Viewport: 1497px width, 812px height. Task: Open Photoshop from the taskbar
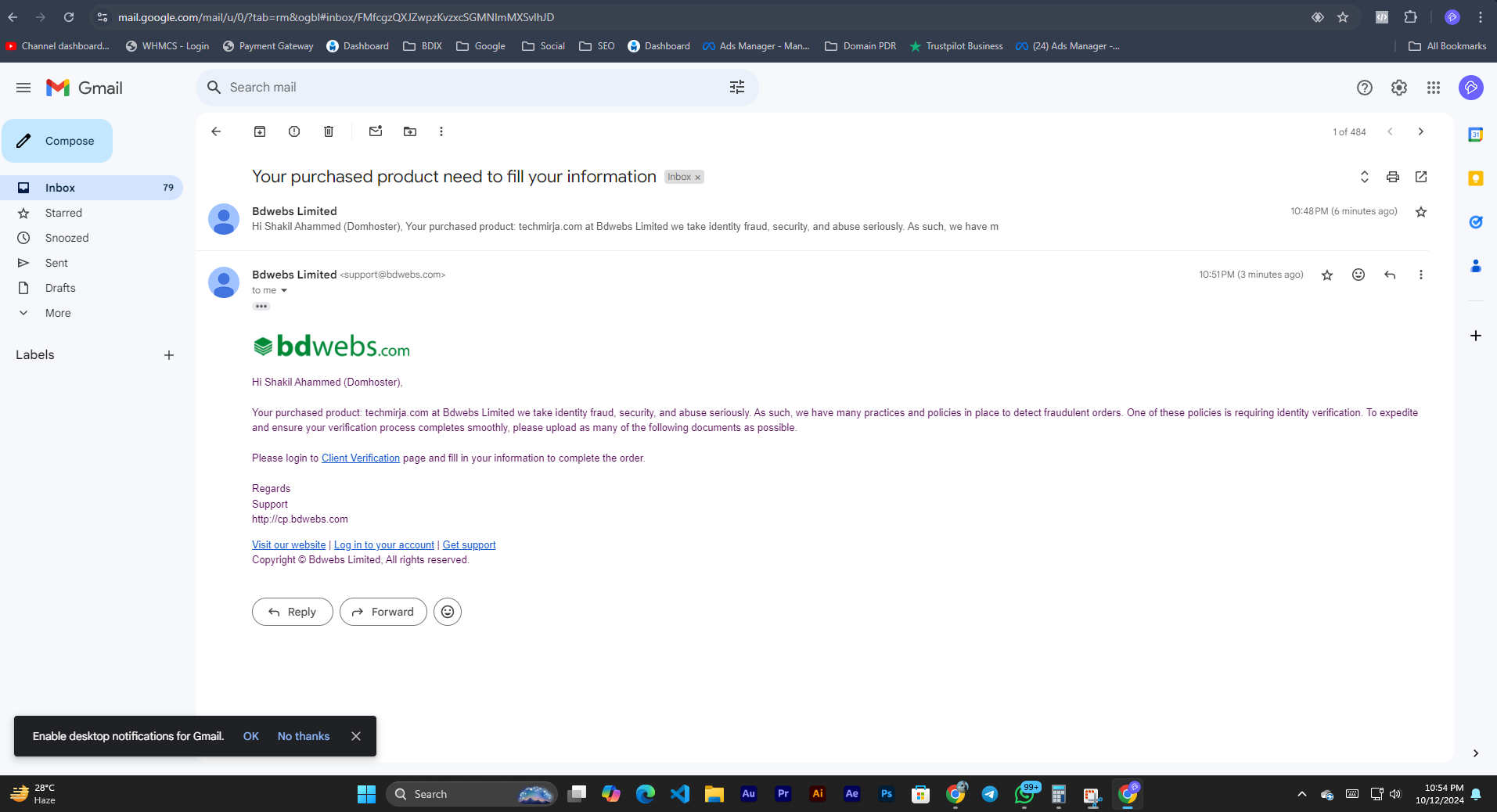(x=887, y=794)
